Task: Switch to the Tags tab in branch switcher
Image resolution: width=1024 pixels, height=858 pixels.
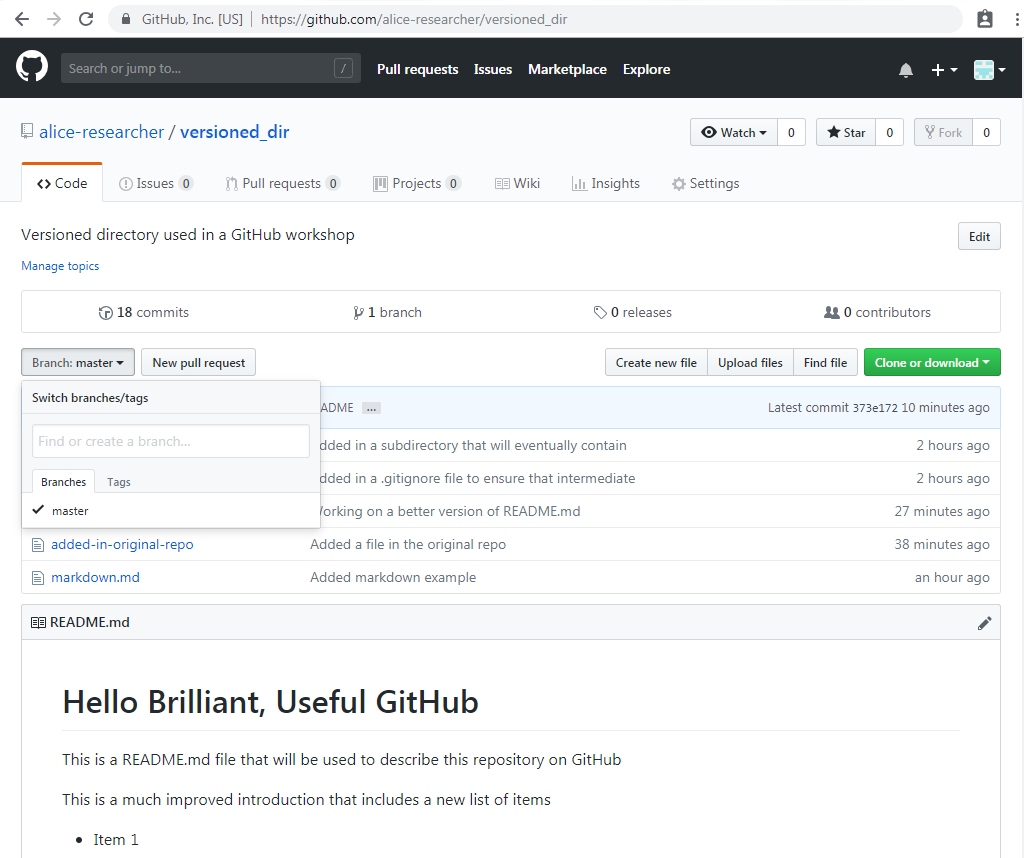Action: [118, 481]
